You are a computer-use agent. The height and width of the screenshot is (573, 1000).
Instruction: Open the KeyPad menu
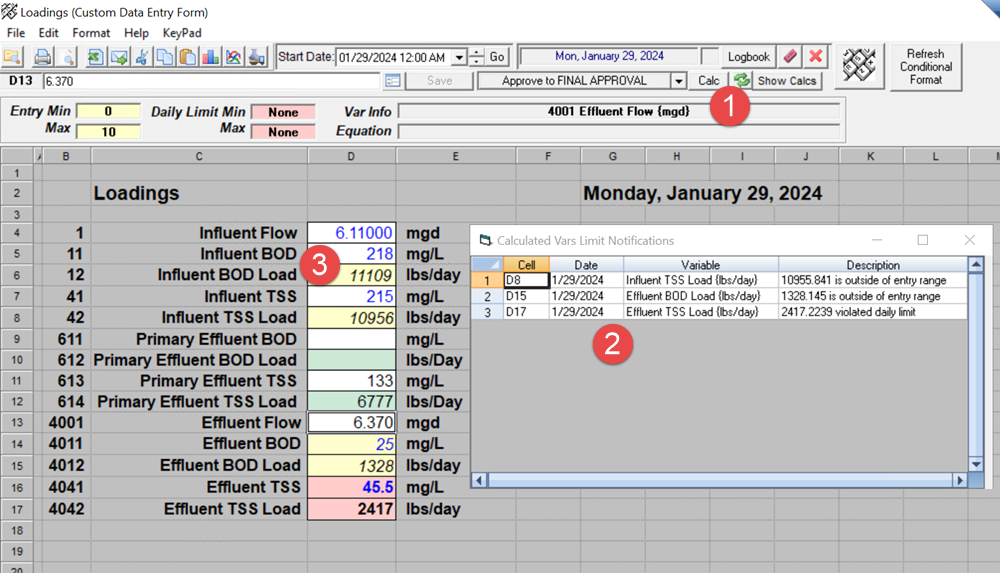tap(182, 33)
